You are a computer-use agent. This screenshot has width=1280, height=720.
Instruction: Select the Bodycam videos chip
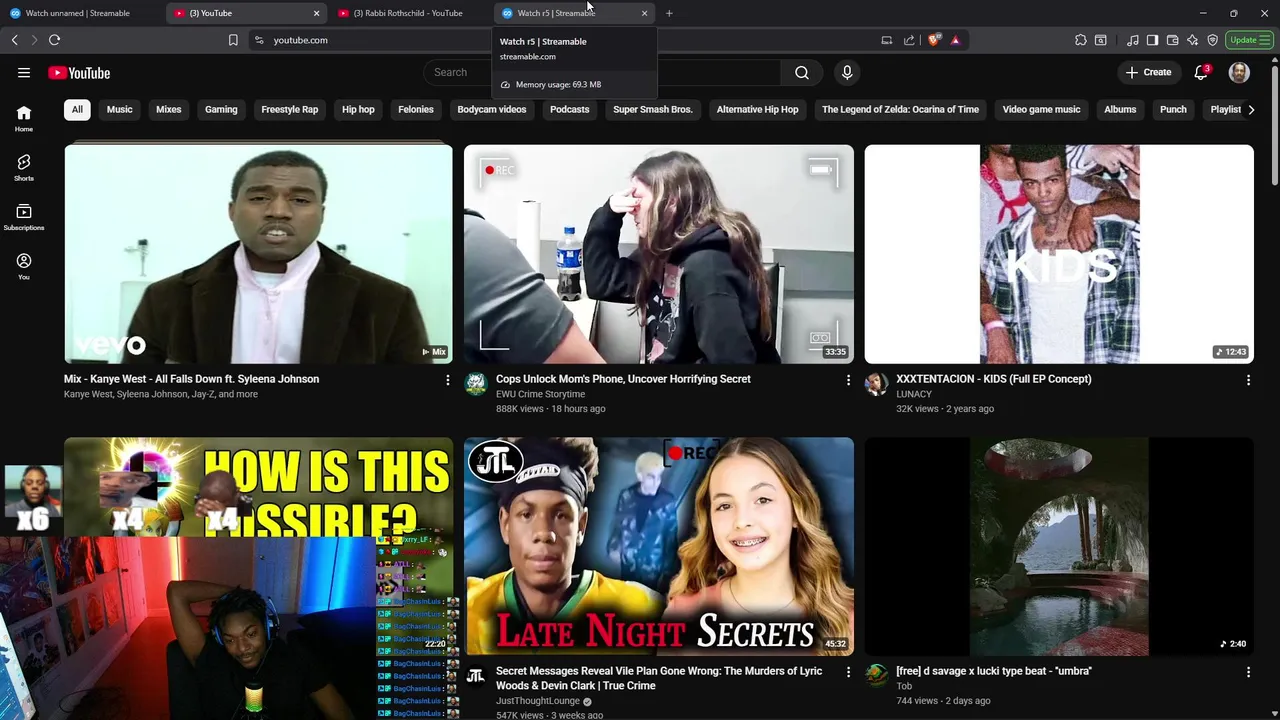[491, 109]
